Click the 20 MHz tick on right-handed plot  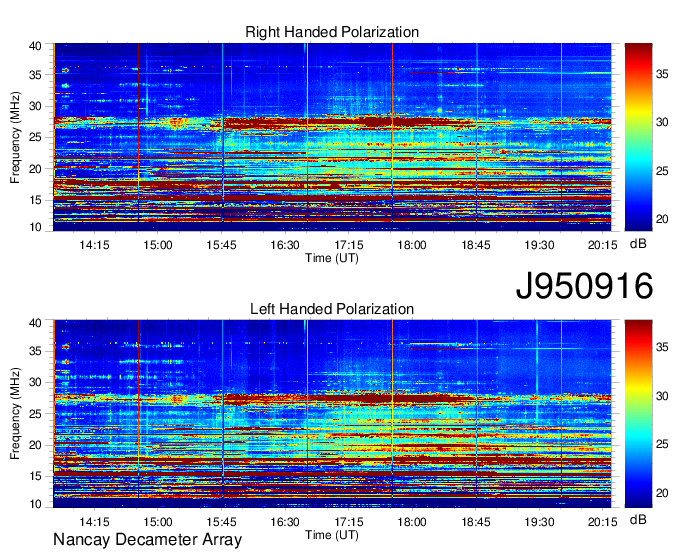[36, 169]
